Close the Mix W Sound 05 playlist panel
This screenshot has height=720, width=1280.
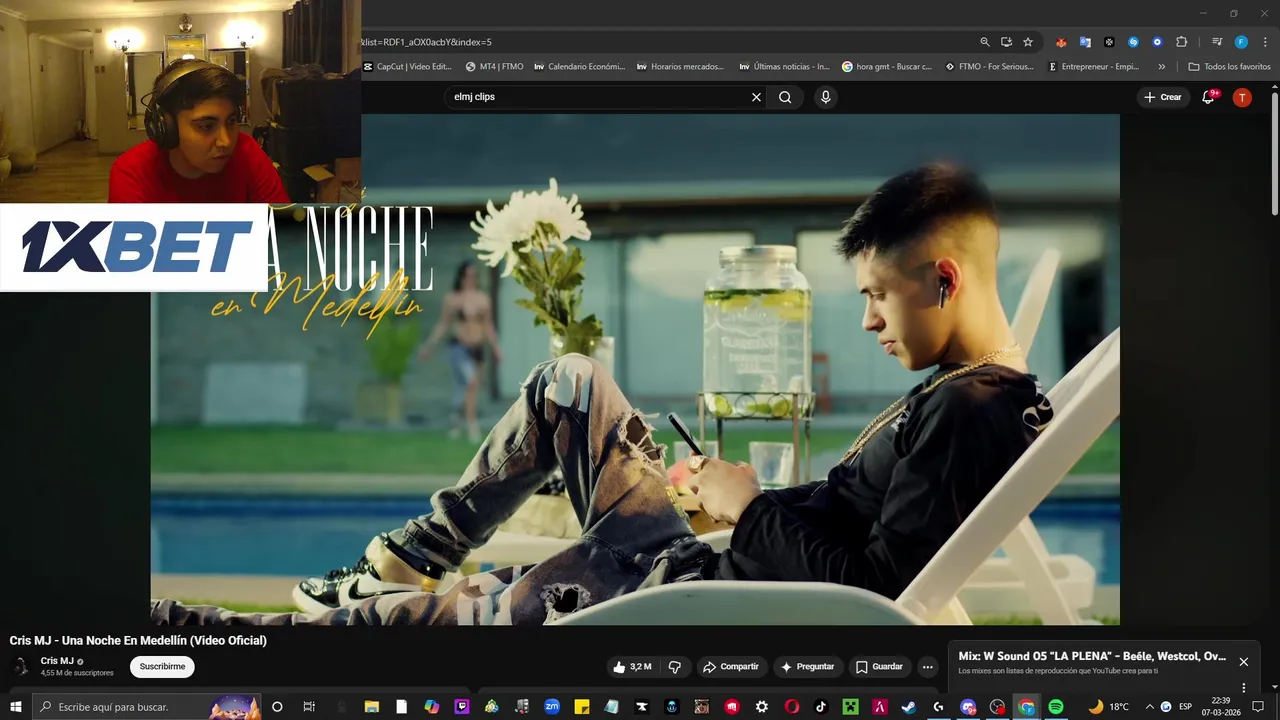(1244, 662)
